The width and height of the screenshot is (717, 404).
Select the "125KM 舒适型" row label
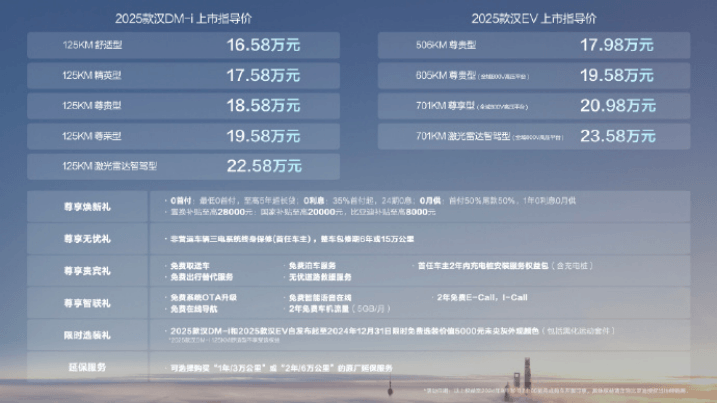[92, 45]
